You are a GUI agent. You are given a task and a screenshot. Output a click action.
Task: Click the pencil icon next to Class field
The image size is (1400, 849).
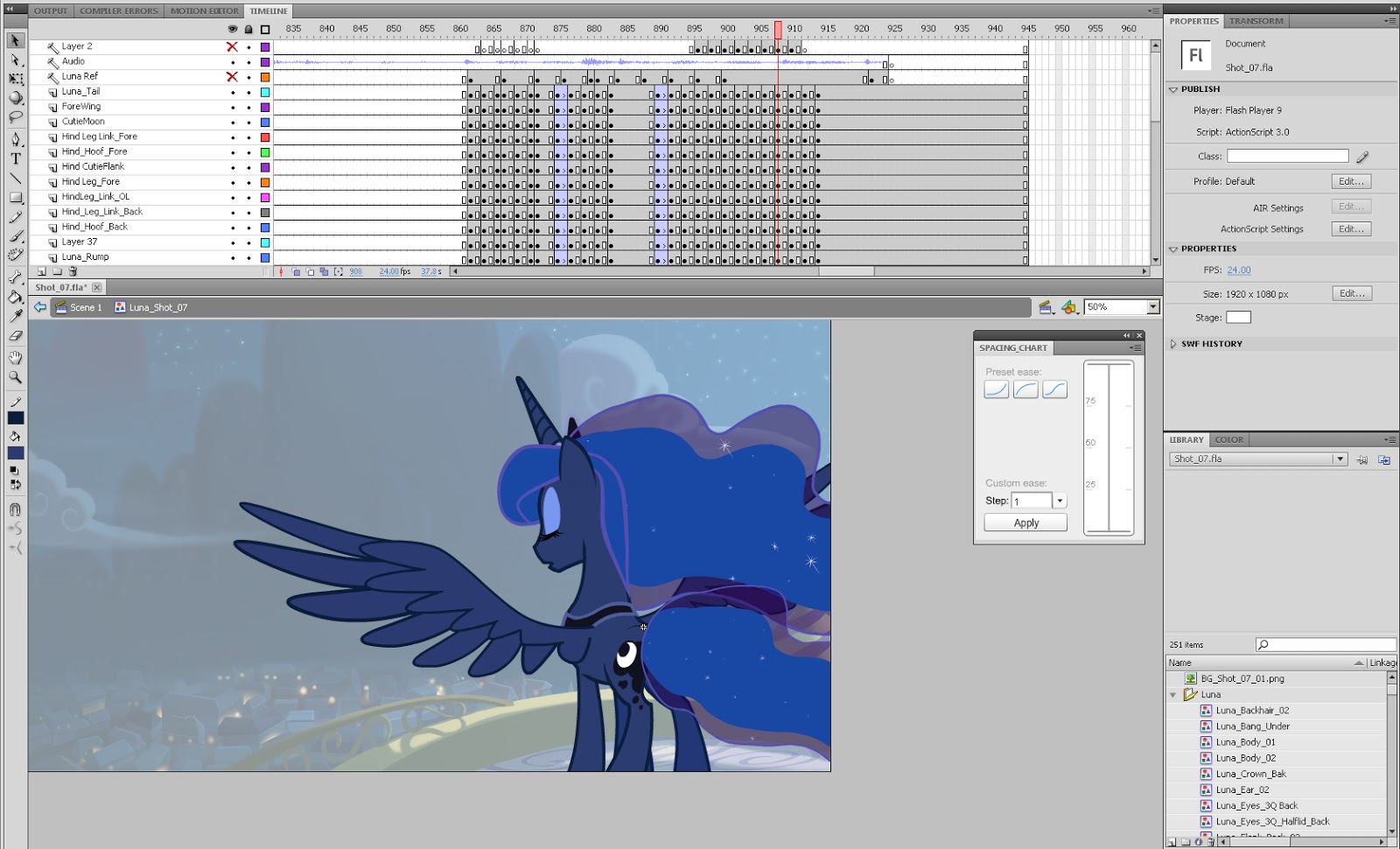coord(1362,157)
